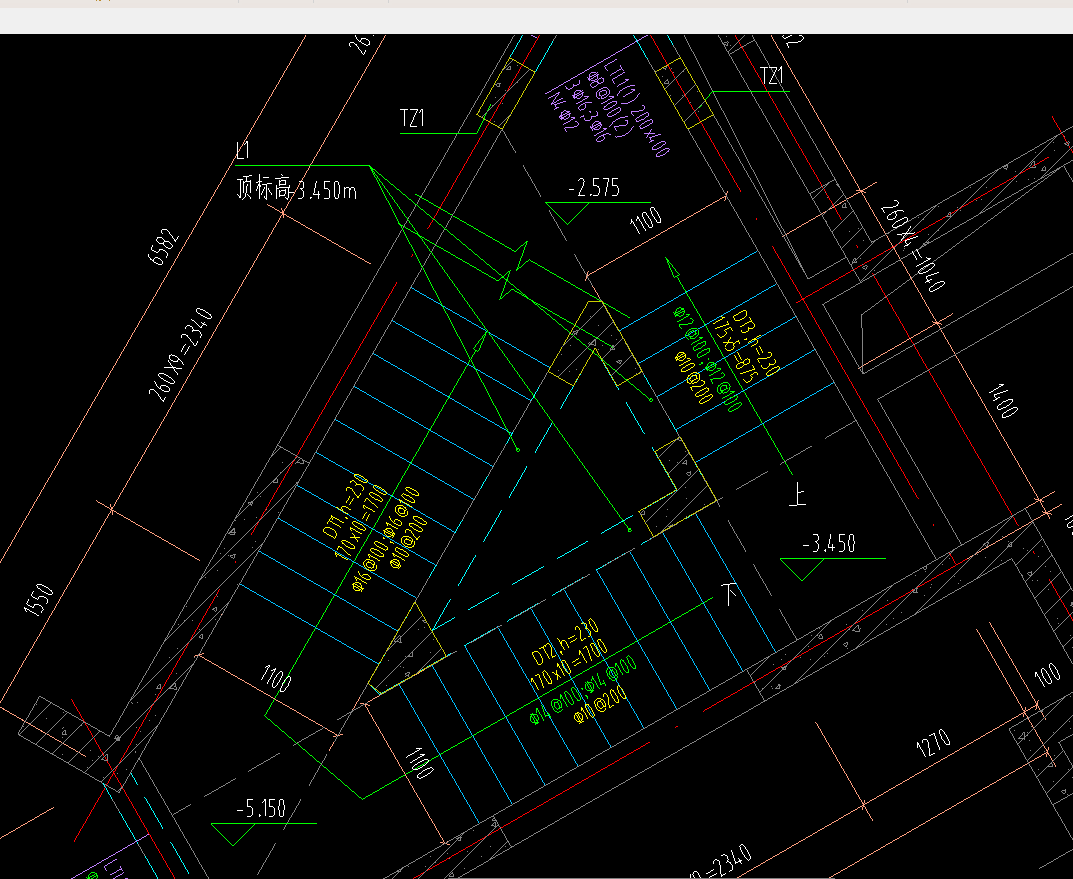
Task: Select the 'DT2,h=230' stair slab label
Action: pyautogui.click(x=565, y=641)
